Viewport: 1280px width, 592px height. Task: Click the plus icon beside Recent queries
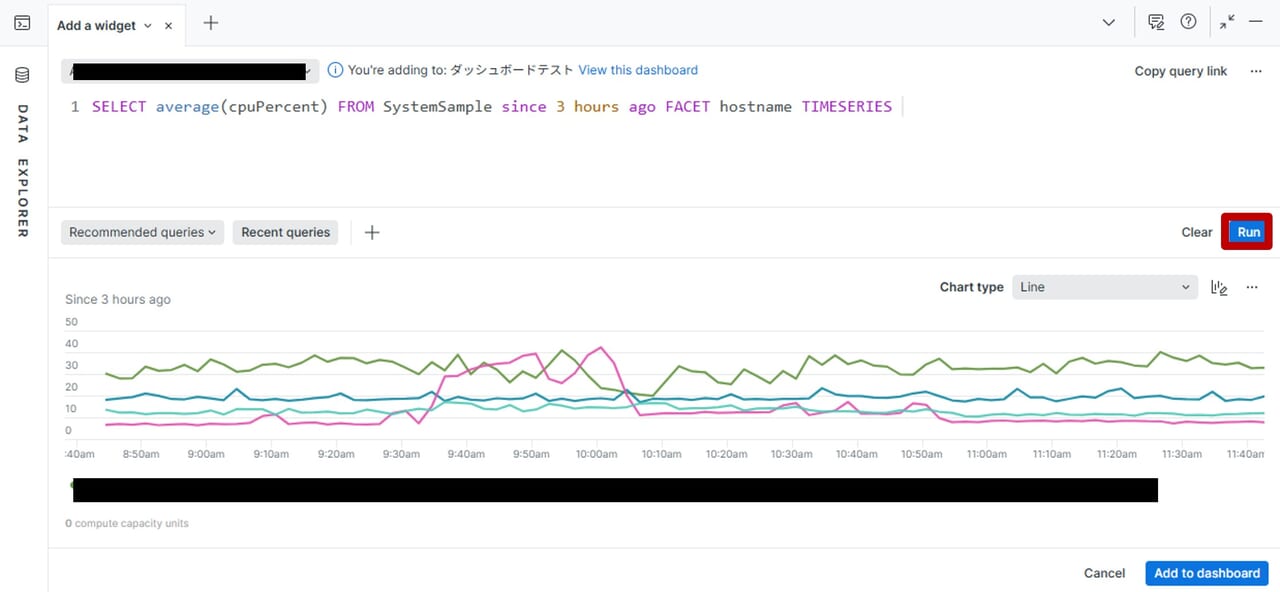coord(372,232)
